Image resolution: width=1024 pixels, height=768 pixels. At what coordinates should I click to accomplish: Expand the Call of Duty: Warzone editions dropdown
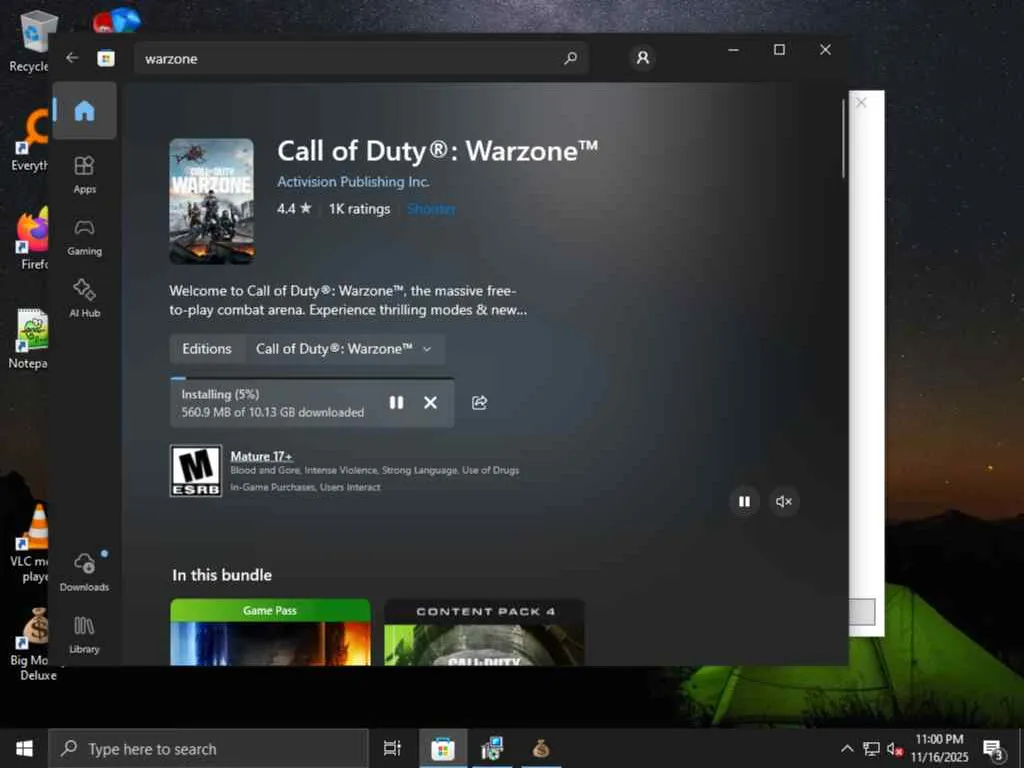[x=345, y=349]
